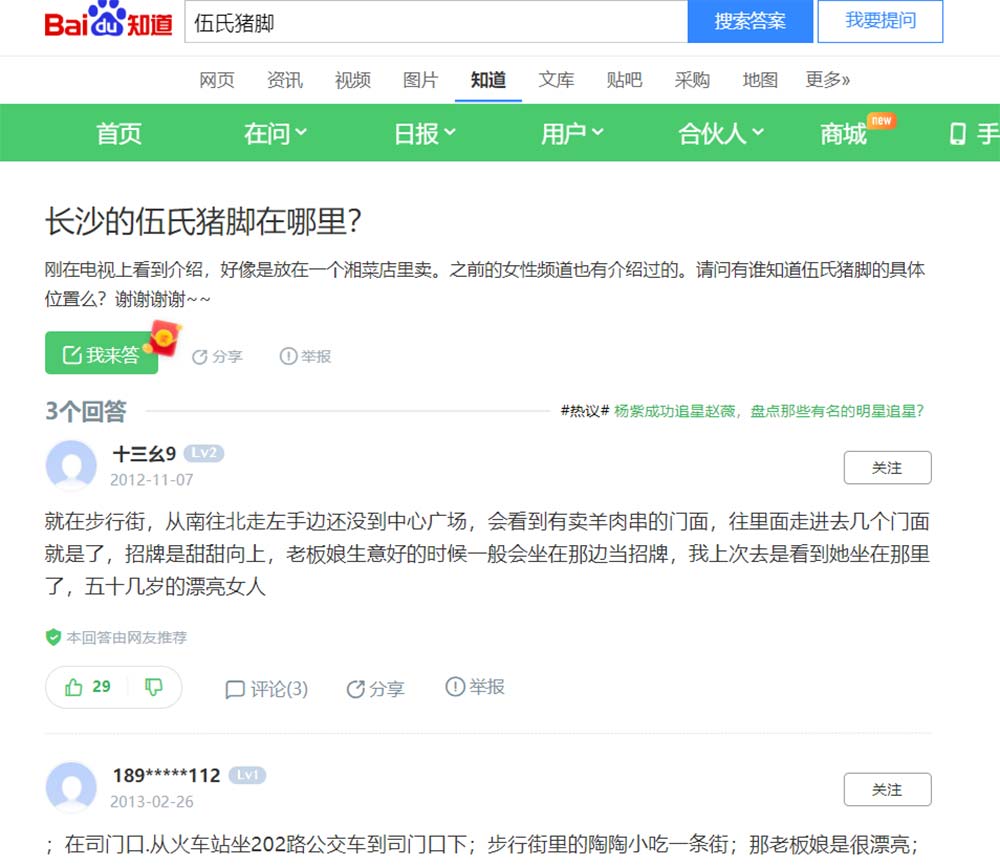
Task: Open 评论(3) comments on first answer
Action: tap(266, 689)
